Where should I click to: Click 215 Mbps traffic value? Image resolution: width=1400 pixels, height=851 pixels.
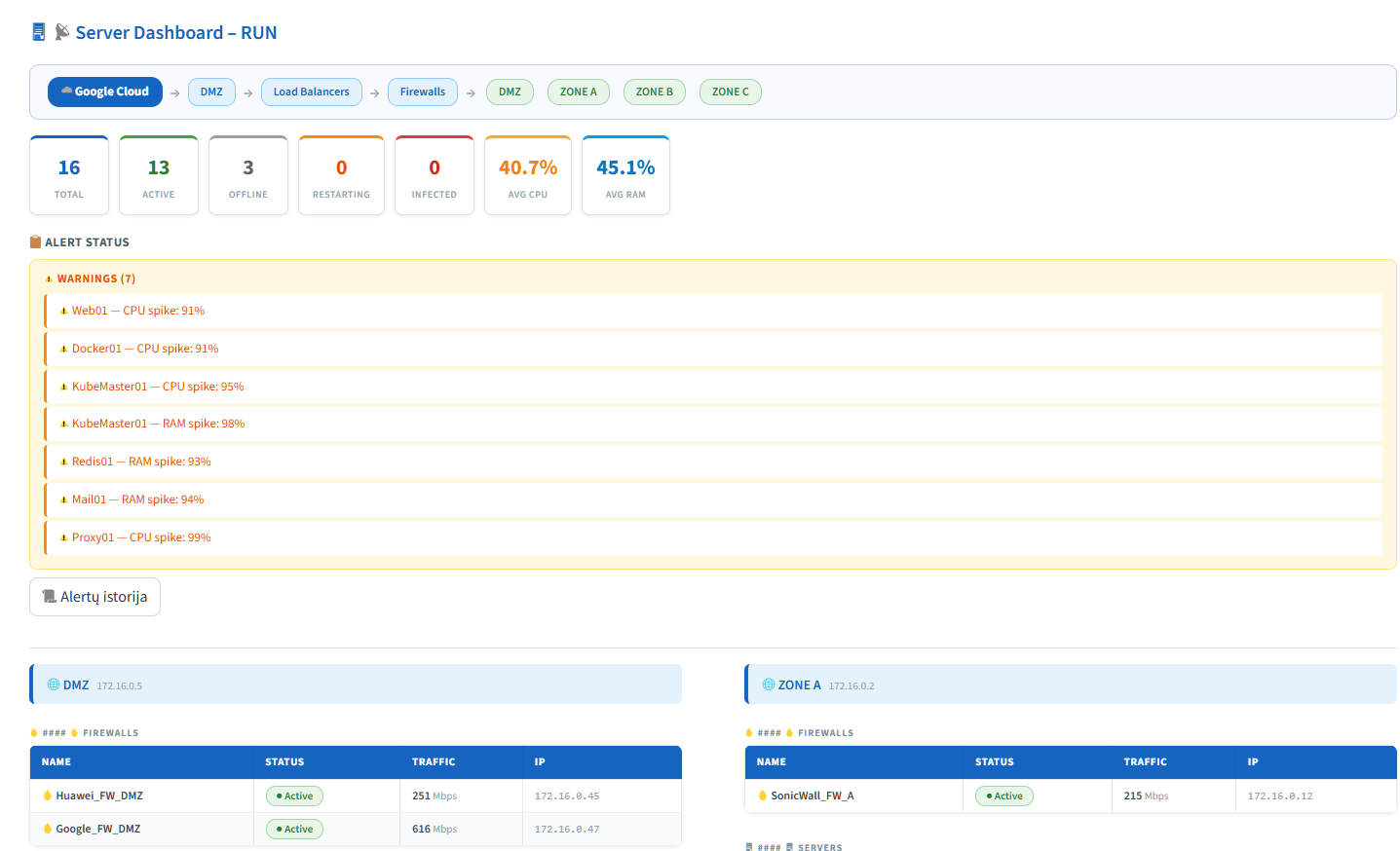(1146, 795)
